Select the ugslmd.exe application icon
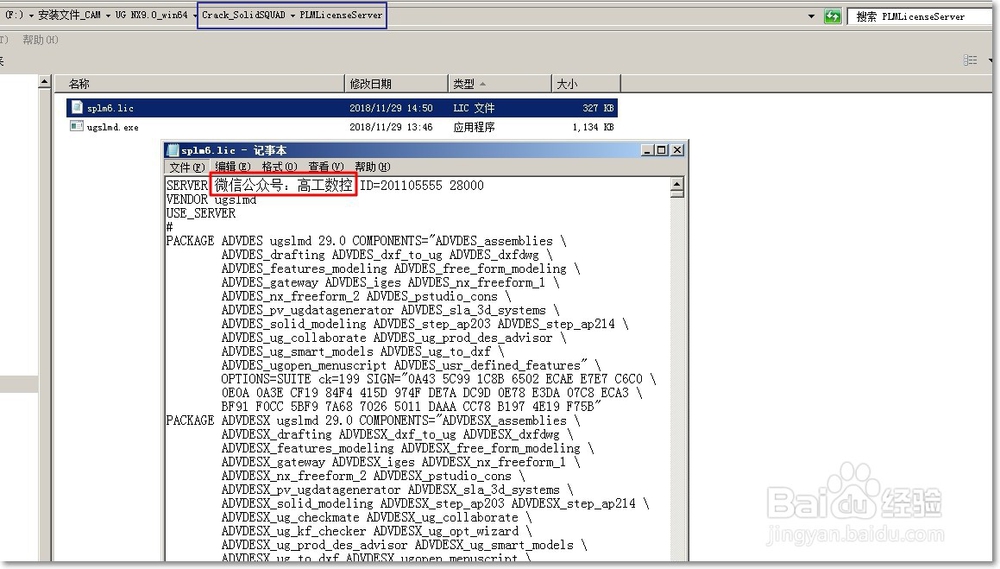Image resolution: width=1000 pixels, height=569 pixels. tap(77, 126)
